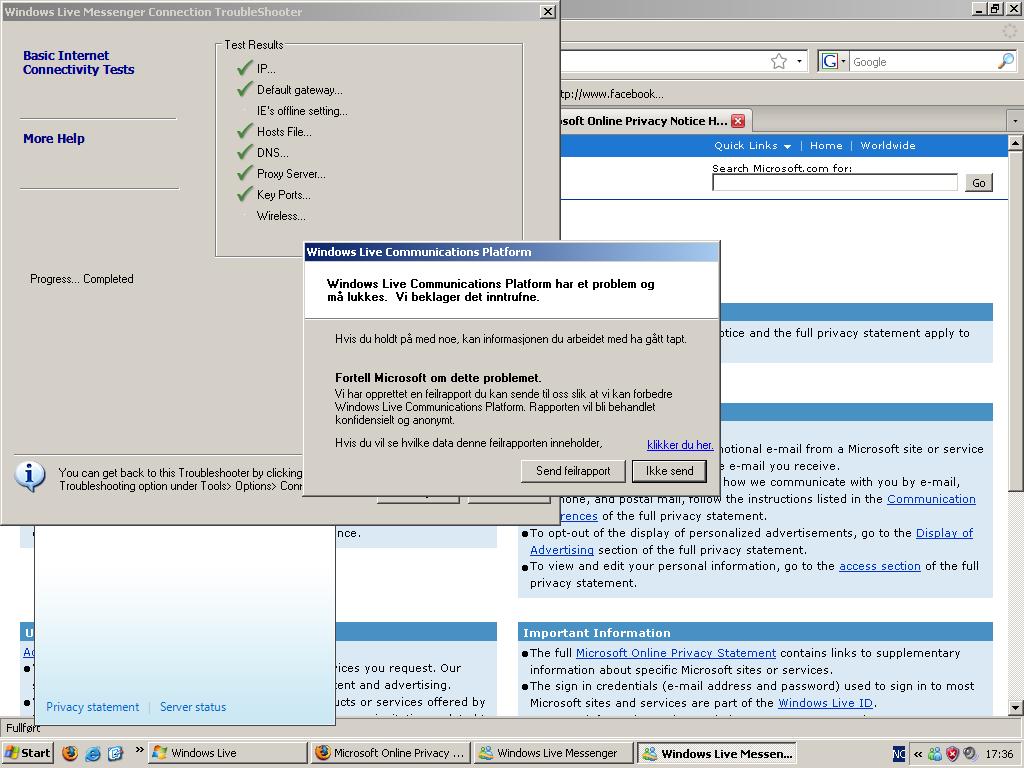Click the 'Wireless...' test result
Viewport: 1024px width, 768px height.
pyautogui.click(x=281, y=216)
